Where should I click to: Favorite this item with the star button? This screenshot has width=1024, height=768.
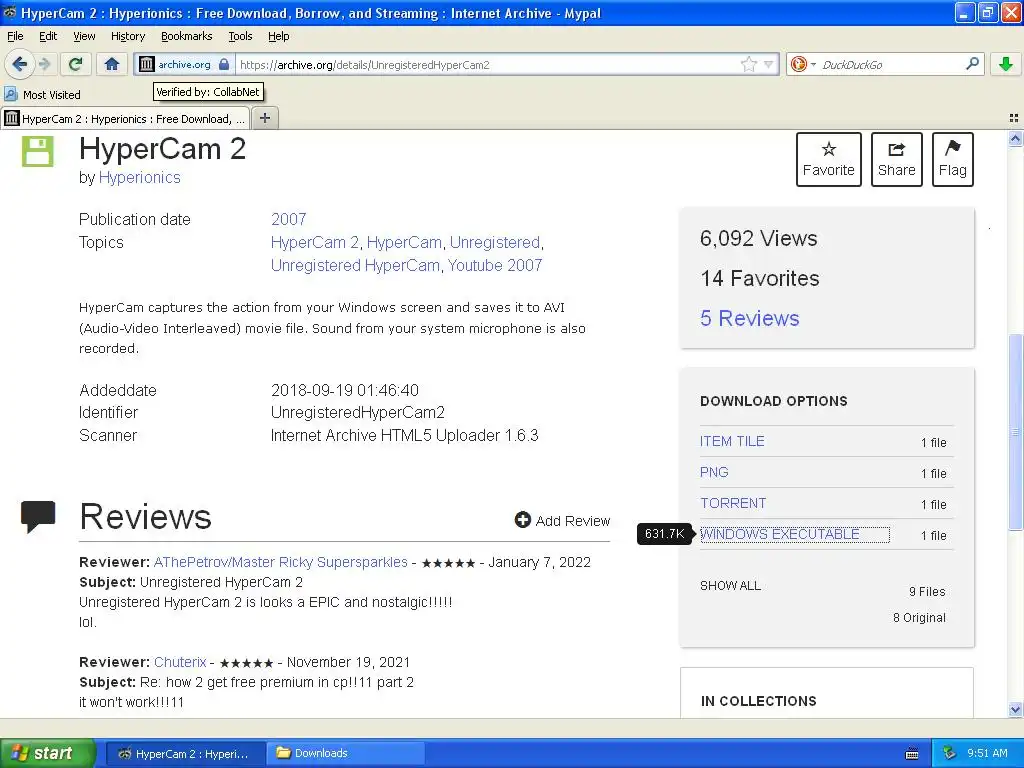click(829, 159)
